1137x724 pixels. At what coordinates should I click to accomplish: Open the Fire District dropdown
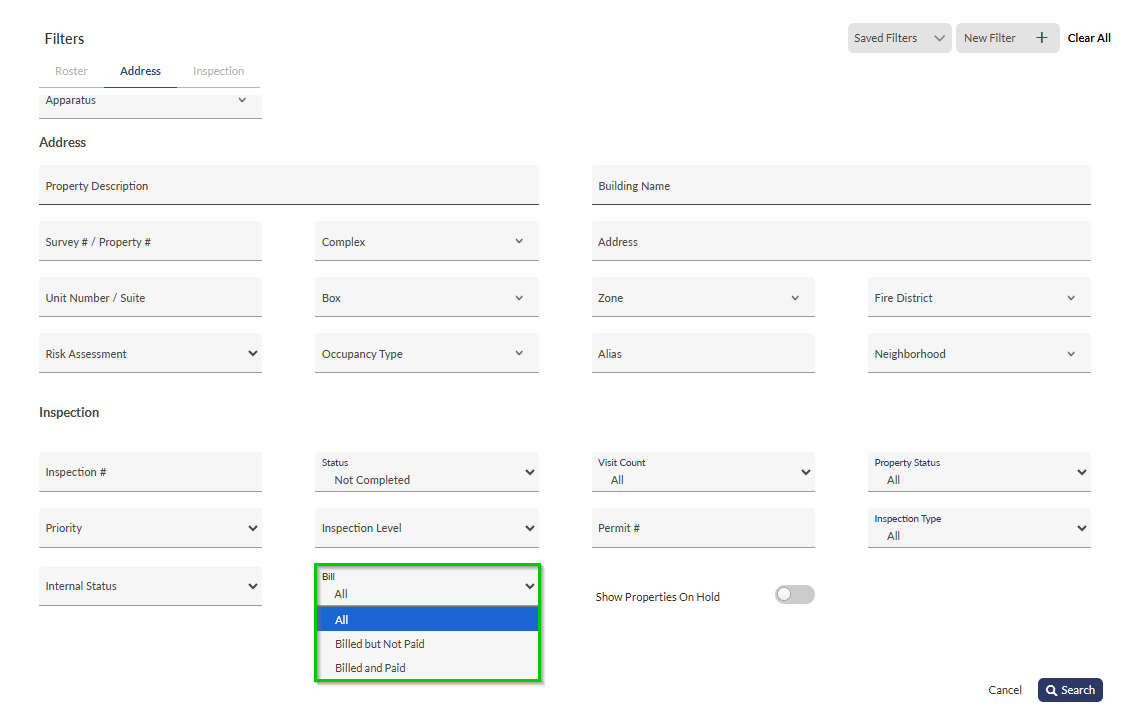coord(978,298)
